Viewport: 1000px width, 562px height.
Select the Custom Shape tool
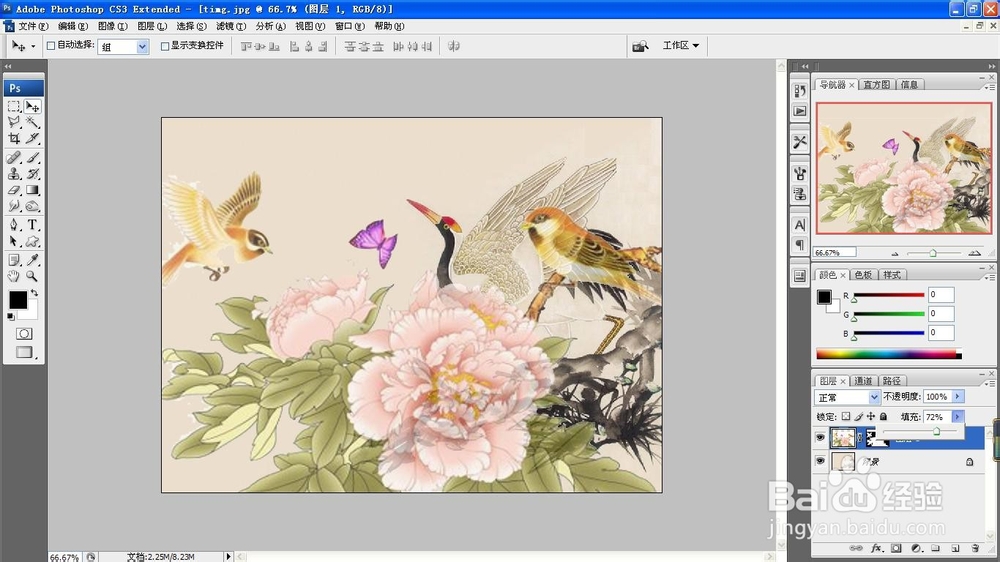pos(33,241)
